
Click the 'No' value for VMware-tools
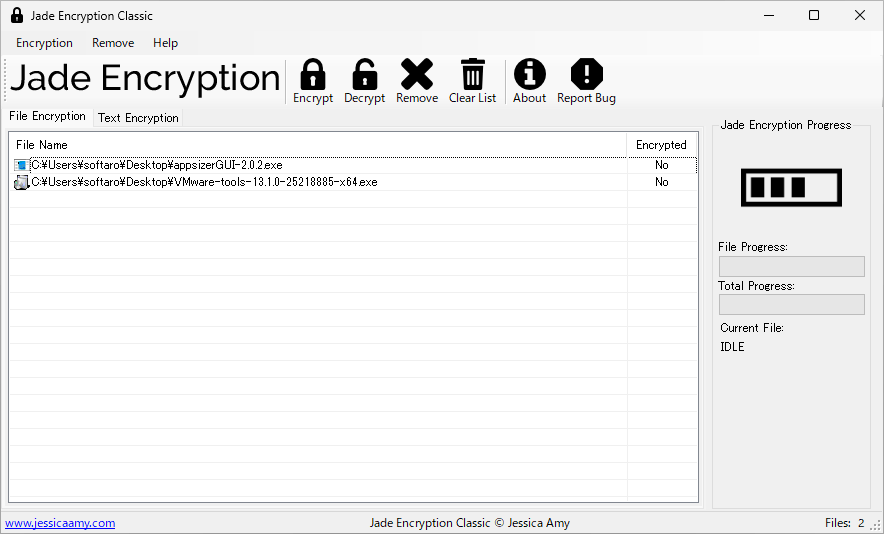662,182
